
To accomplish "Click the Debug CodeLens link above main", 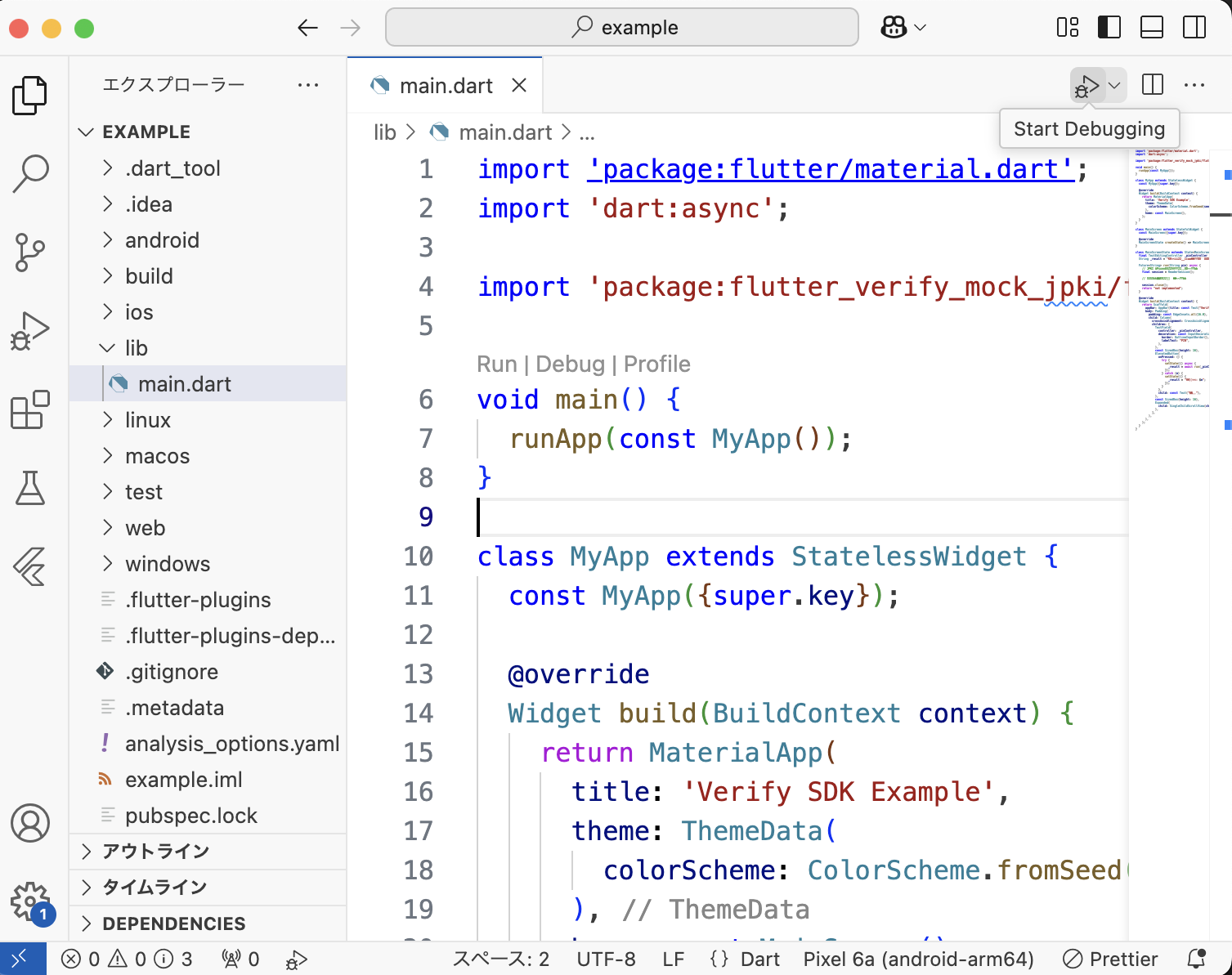I will (570, 364).
